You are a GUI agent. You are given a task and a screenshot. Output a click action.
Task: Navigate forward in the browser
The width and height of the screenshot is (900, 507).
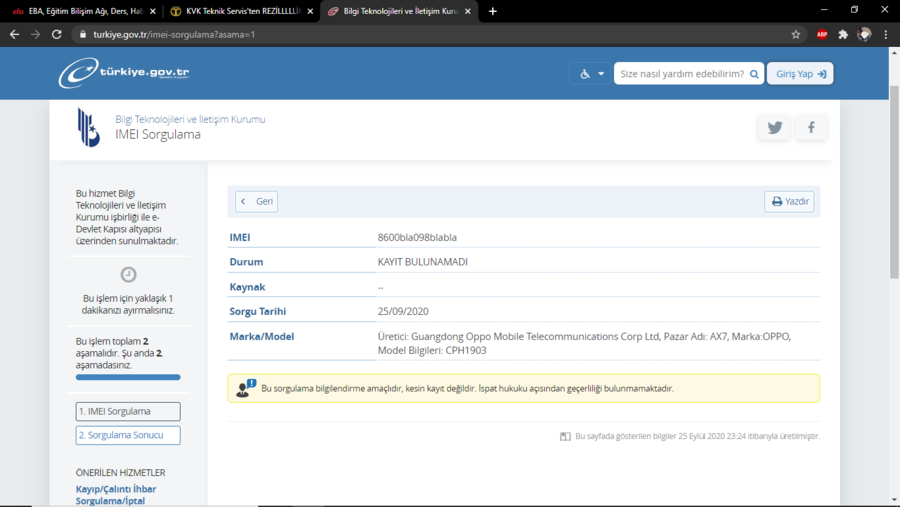(x=36, y=34)
